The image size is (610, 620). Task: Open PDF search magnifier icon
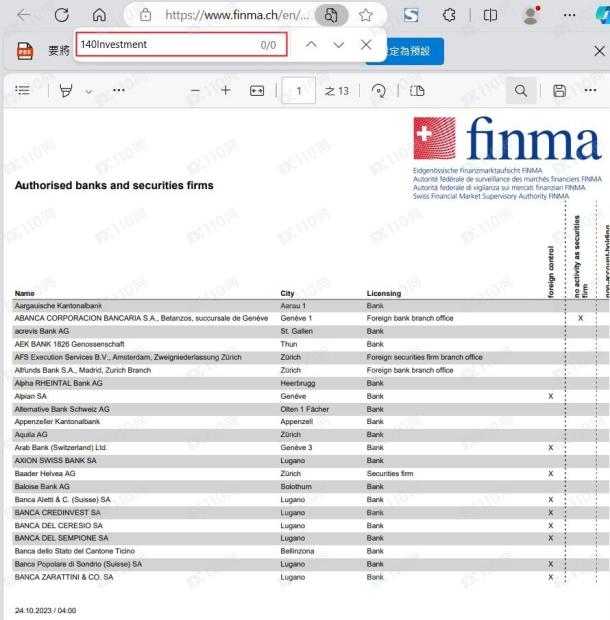pyautogui.click(x=521, y=91)
